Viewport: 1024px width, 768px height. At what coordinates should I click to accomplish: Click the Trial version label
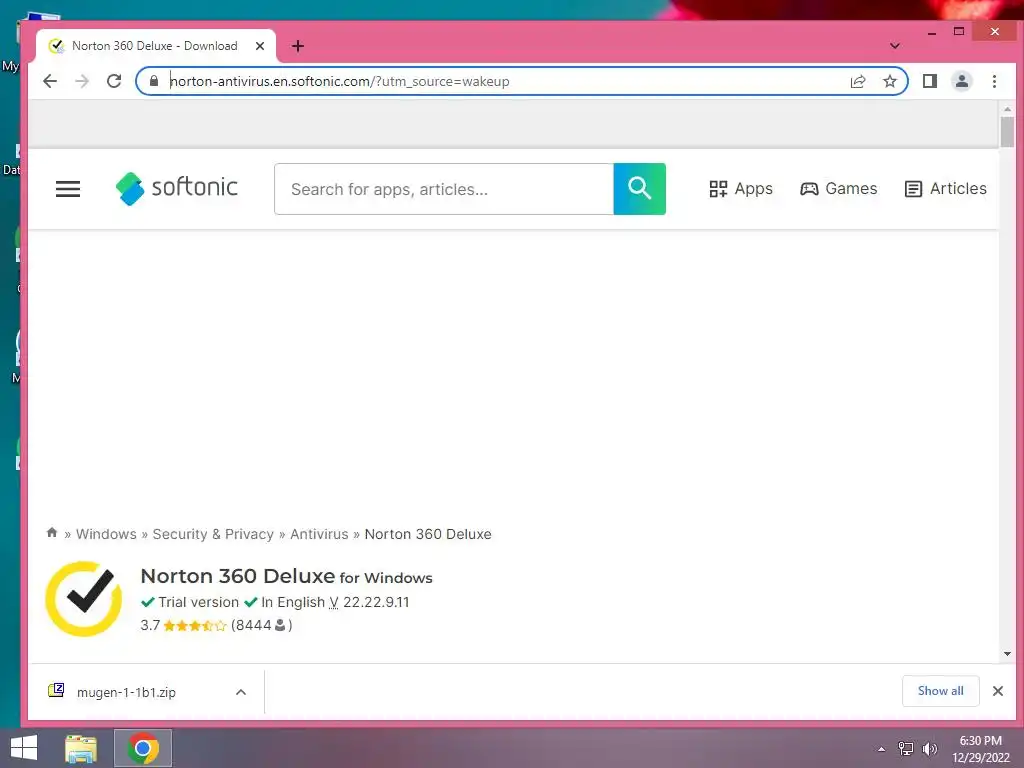199,602
